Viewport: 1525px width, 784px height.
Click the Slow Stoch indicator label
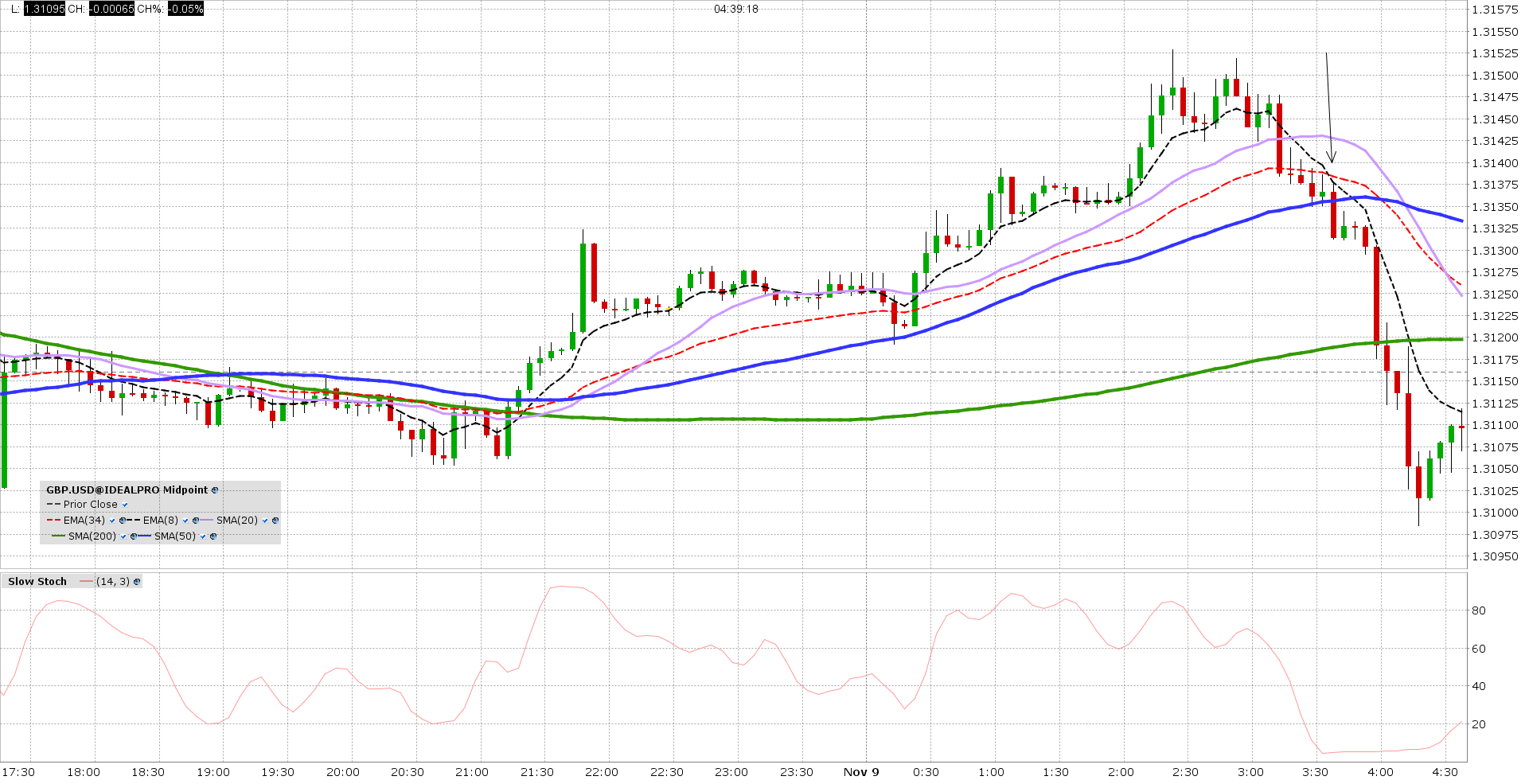(37, 582)
